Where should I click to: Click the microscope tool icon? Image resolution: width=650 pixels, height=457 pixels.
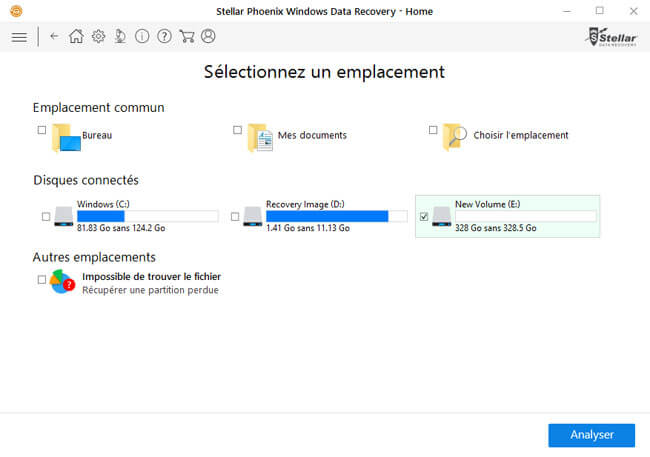coord(120,36)
